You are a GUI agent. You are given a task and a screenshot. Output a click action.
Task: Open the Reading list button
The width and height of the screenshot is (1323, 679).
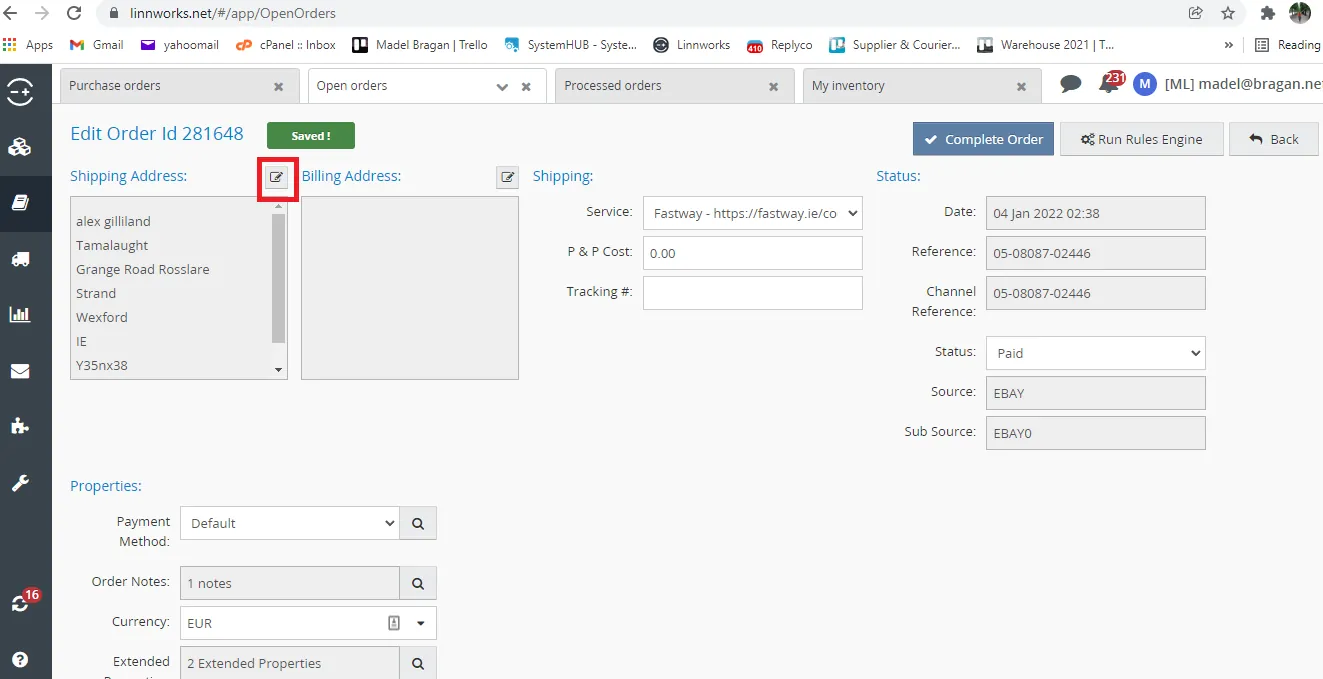[1288, 45]
